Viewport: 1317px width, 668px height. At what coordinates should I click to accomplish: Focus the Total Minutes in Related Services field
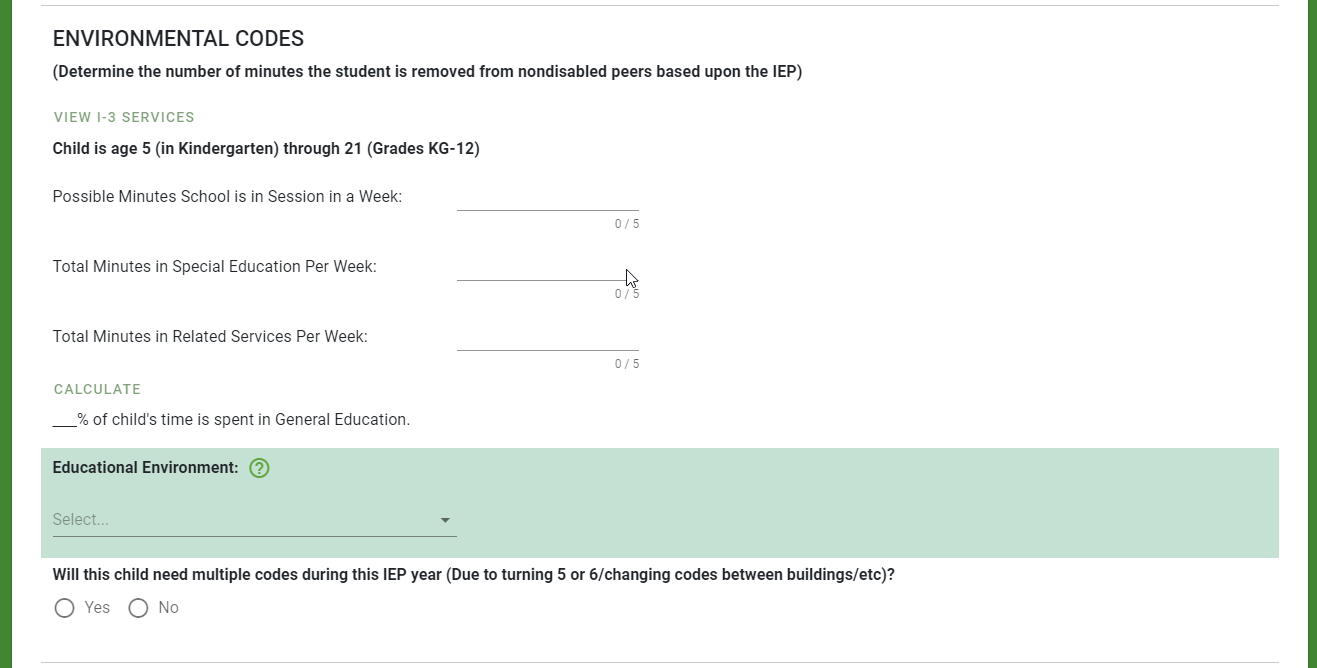(x=547, y=337)
